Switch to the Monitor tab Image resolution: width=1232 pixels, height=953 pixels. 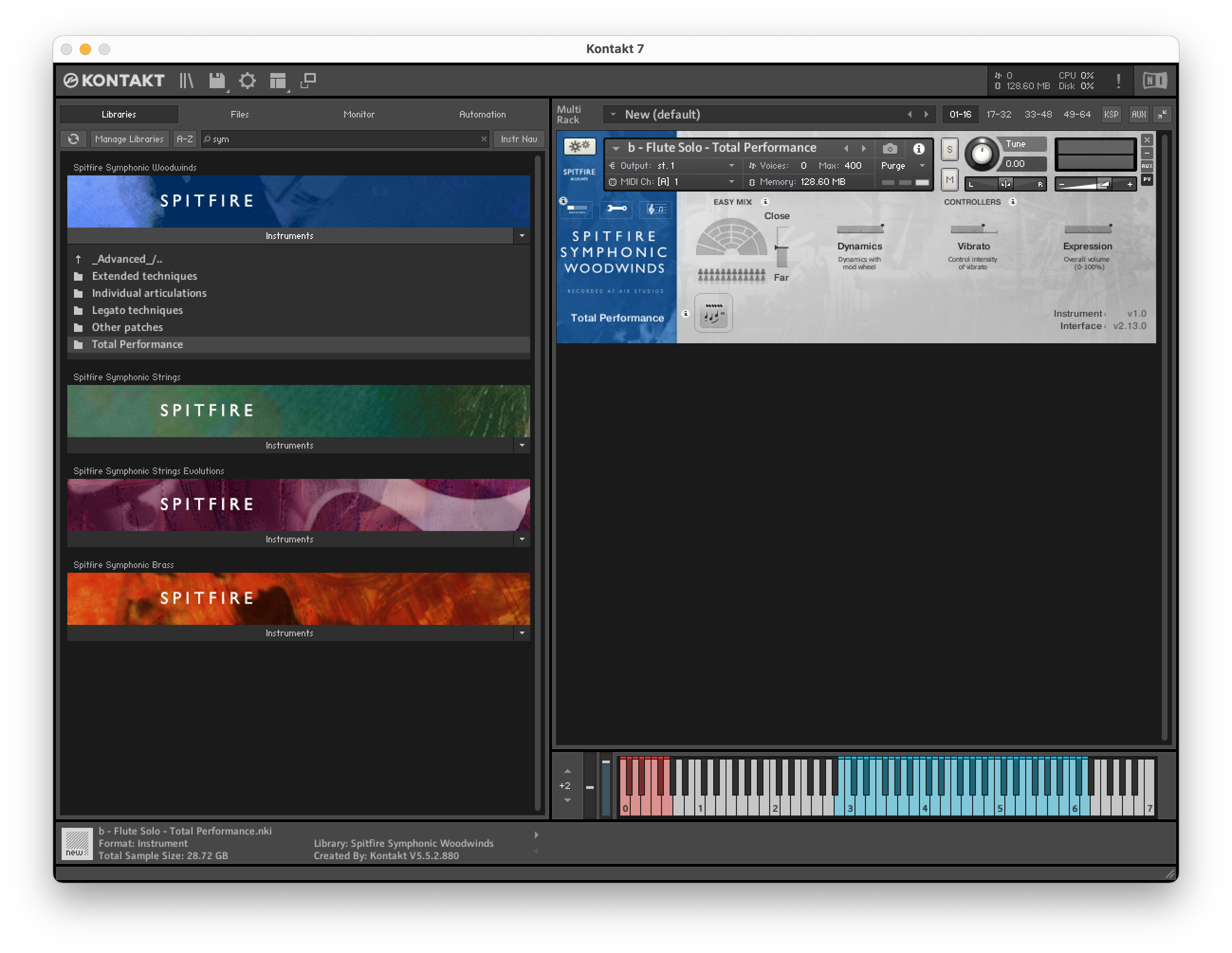[359, 114]
